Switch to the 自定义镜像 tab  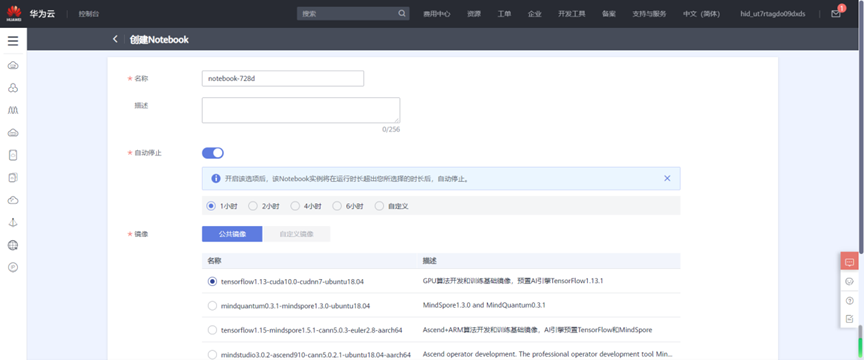[296, 234]
